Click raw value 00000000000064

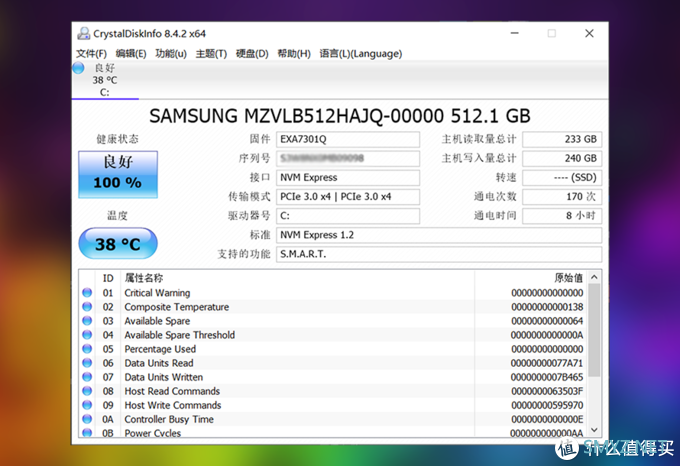[x=547, y=321]
